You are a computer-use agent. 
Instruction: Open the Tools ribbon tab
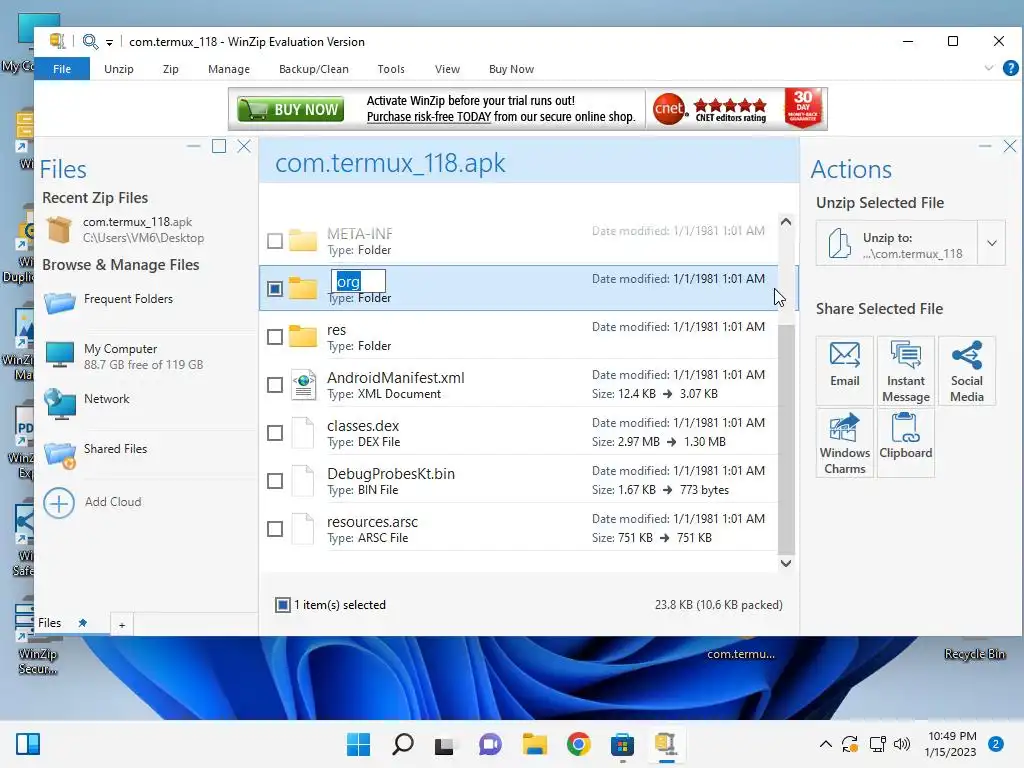click(391, 69)
